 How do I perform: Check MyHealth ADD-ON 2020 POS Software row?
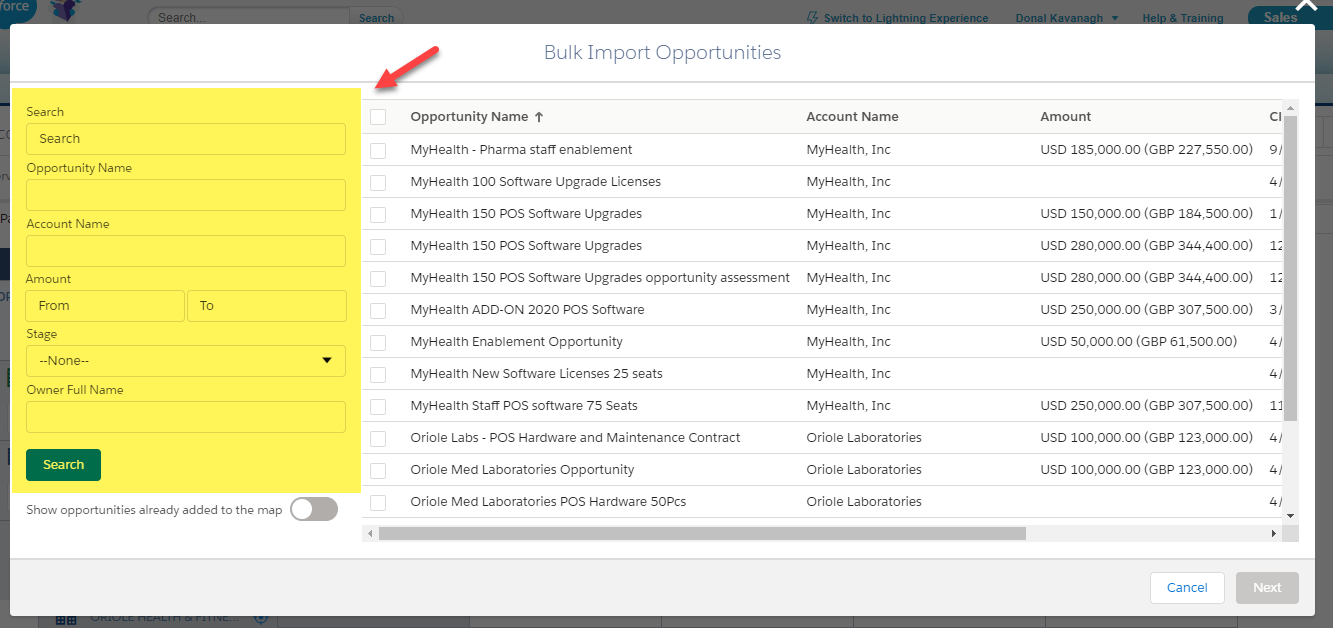click(378, 310)
